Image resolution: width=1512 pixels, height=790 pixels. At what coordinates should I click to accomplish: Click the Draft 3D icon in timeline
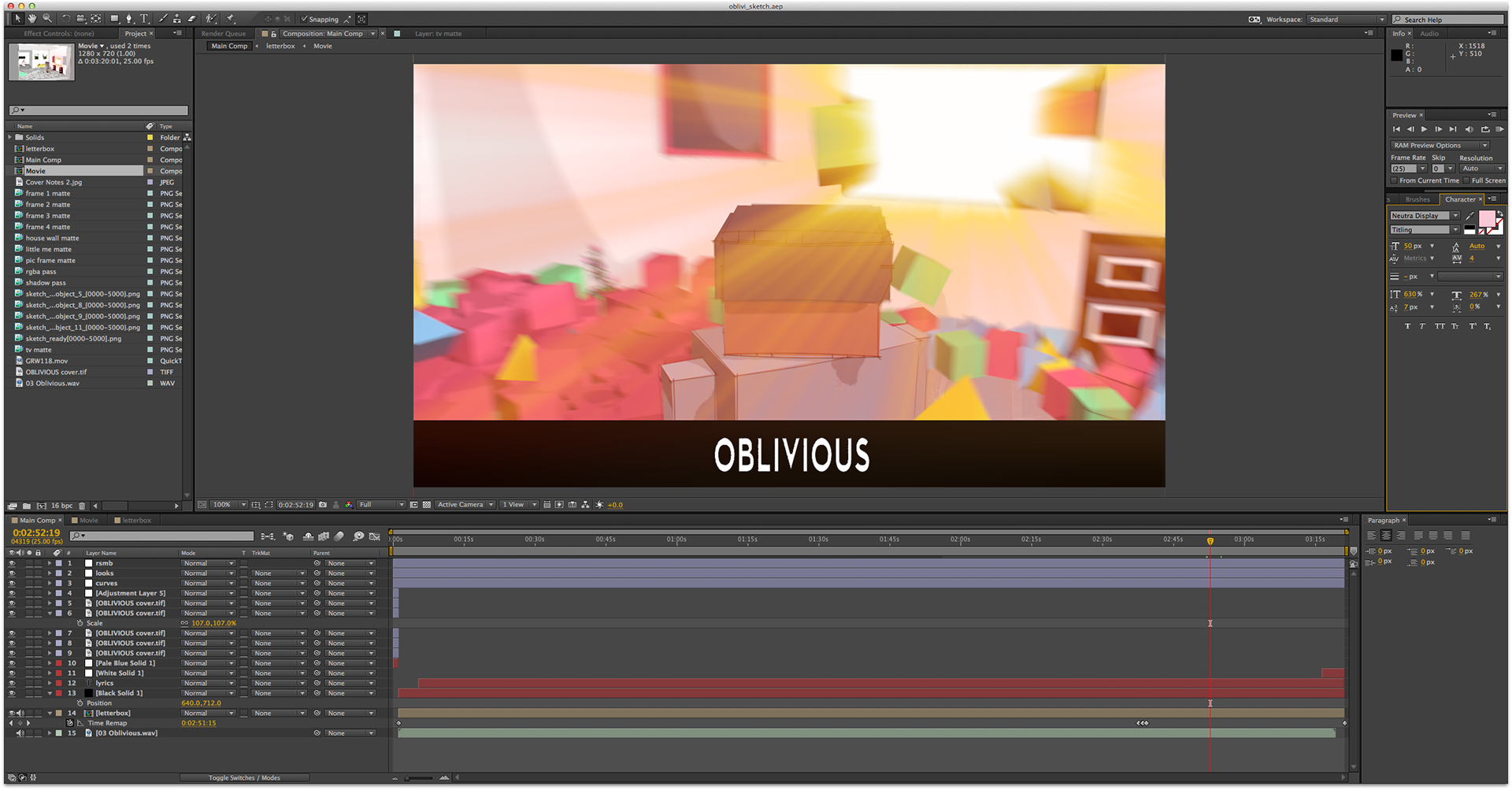pyautogui.click(x=288, y=536)
